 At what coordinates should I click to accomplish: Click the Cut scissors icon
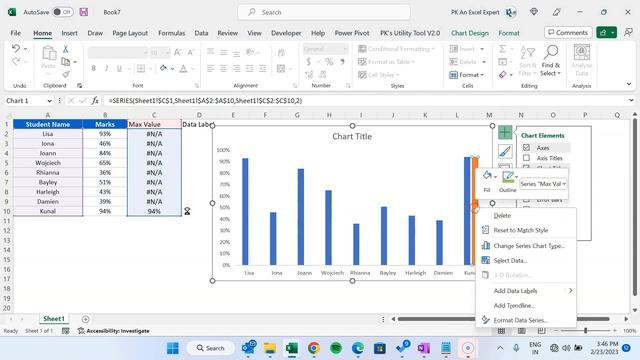tap(65, 49)
